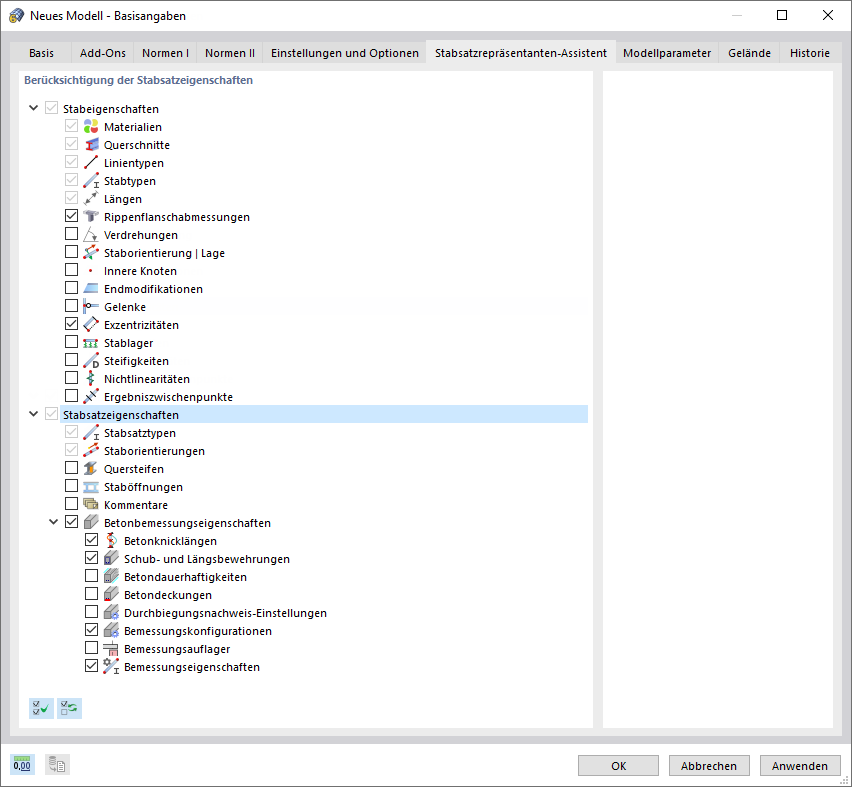Collapse the Stabeigenschaften tree node
This screenshot has width=852, height=787.
click(33, 108)
